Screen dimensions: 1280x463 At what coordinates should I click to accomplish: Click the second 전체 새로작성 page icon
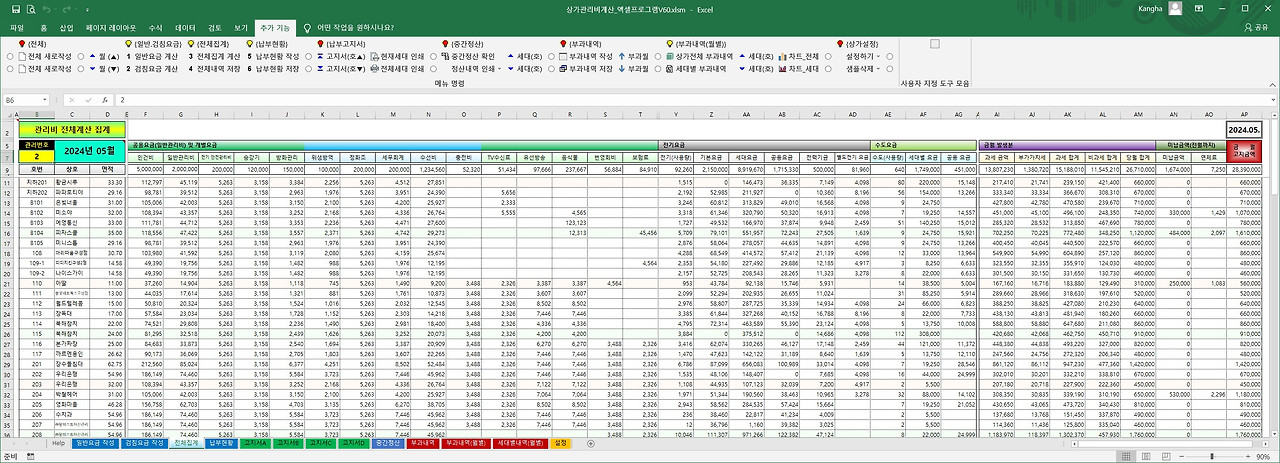pyautogui.click(x=22, y=69)
